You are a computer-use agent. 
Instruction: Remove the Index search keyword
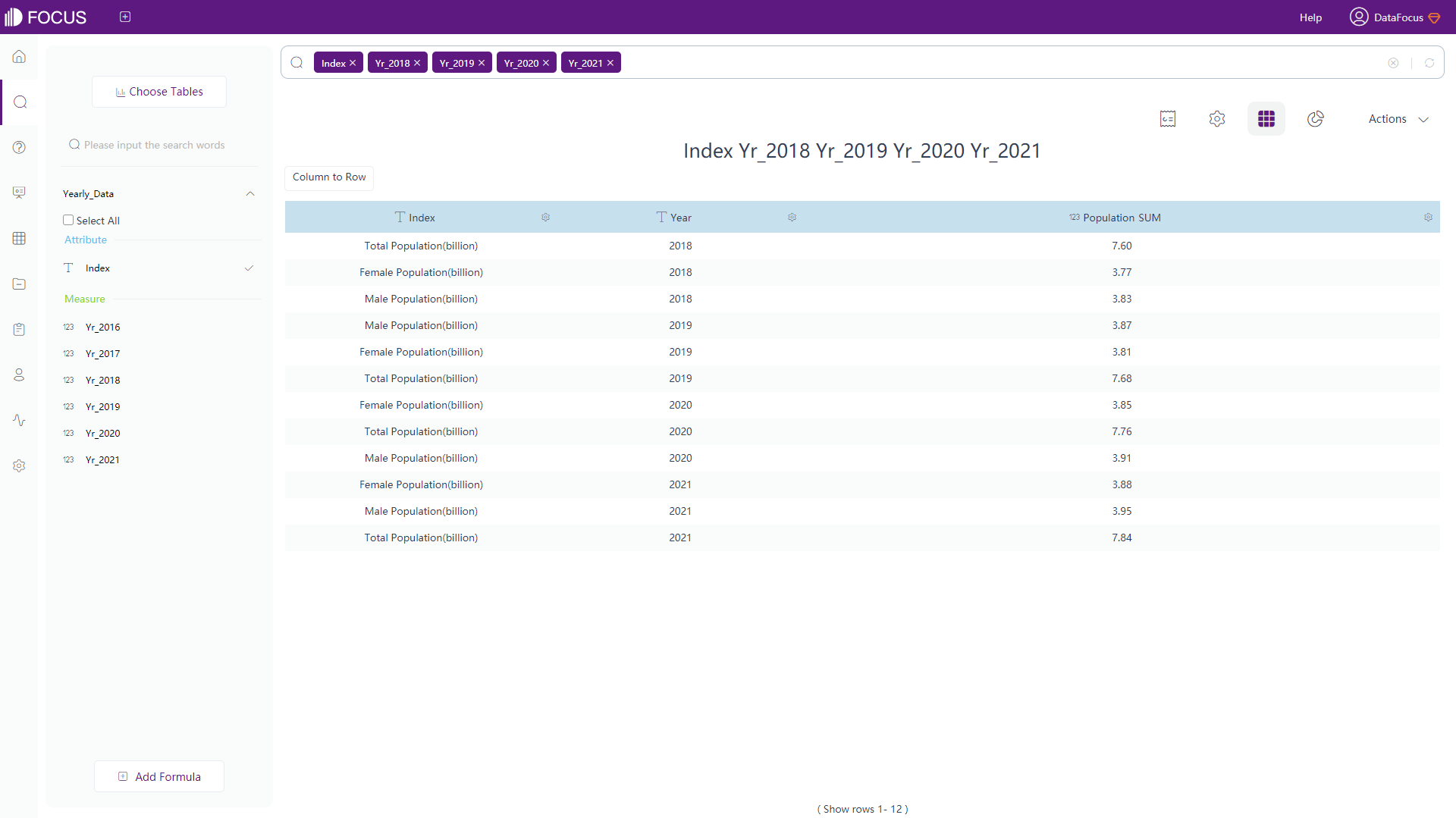[x=353, y=63]
